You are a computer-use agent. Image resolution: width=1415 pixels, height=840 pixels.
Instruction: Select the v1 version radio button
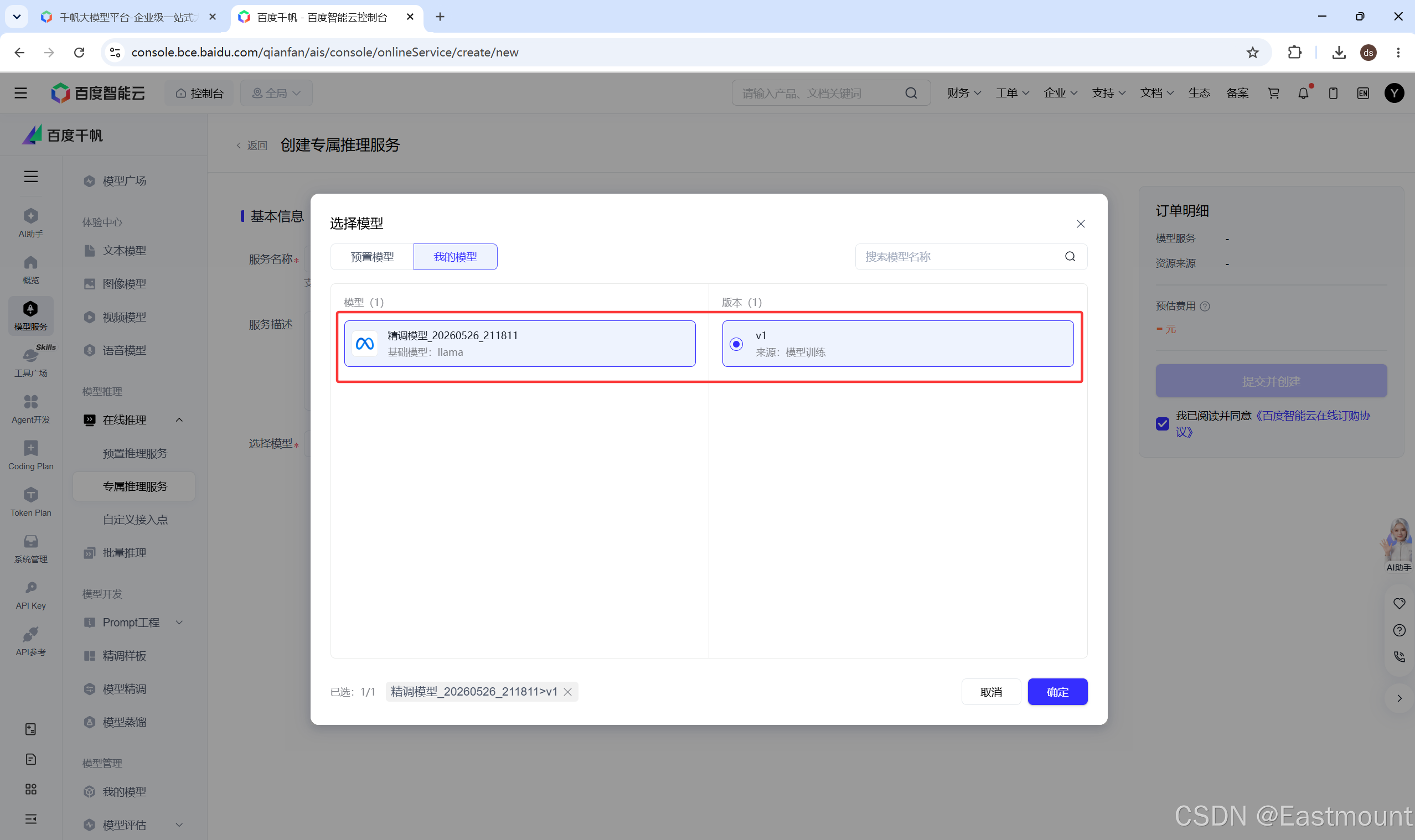tap(736, 344)
